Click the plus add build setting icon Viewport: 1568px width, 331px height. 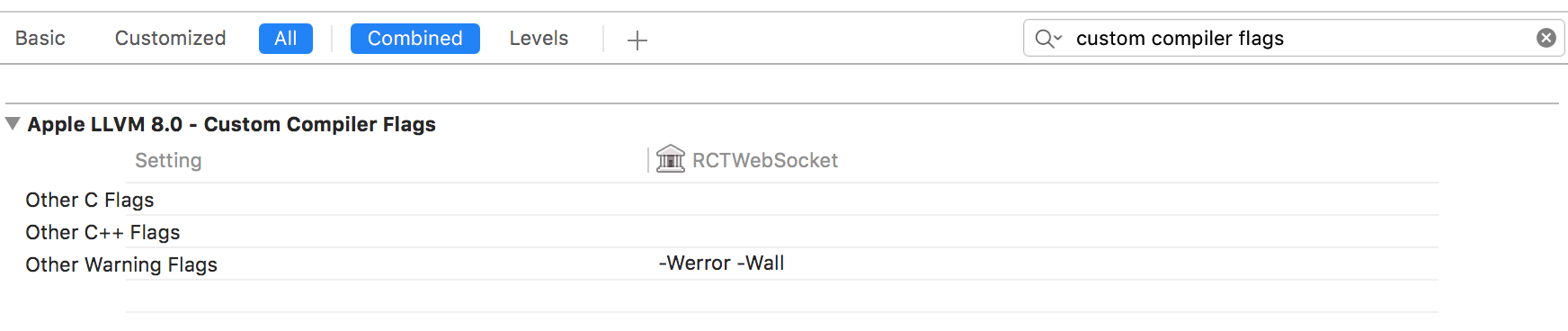click(637, 40)
